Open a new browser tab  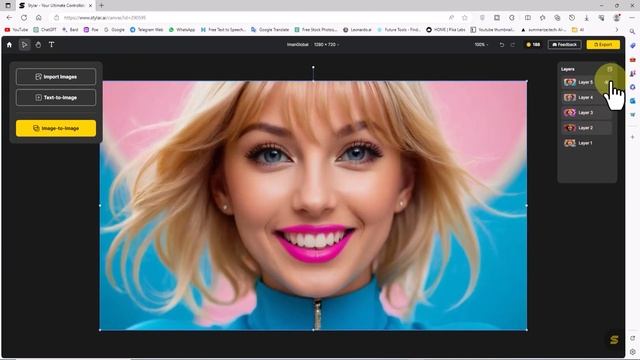coord(102,5)
